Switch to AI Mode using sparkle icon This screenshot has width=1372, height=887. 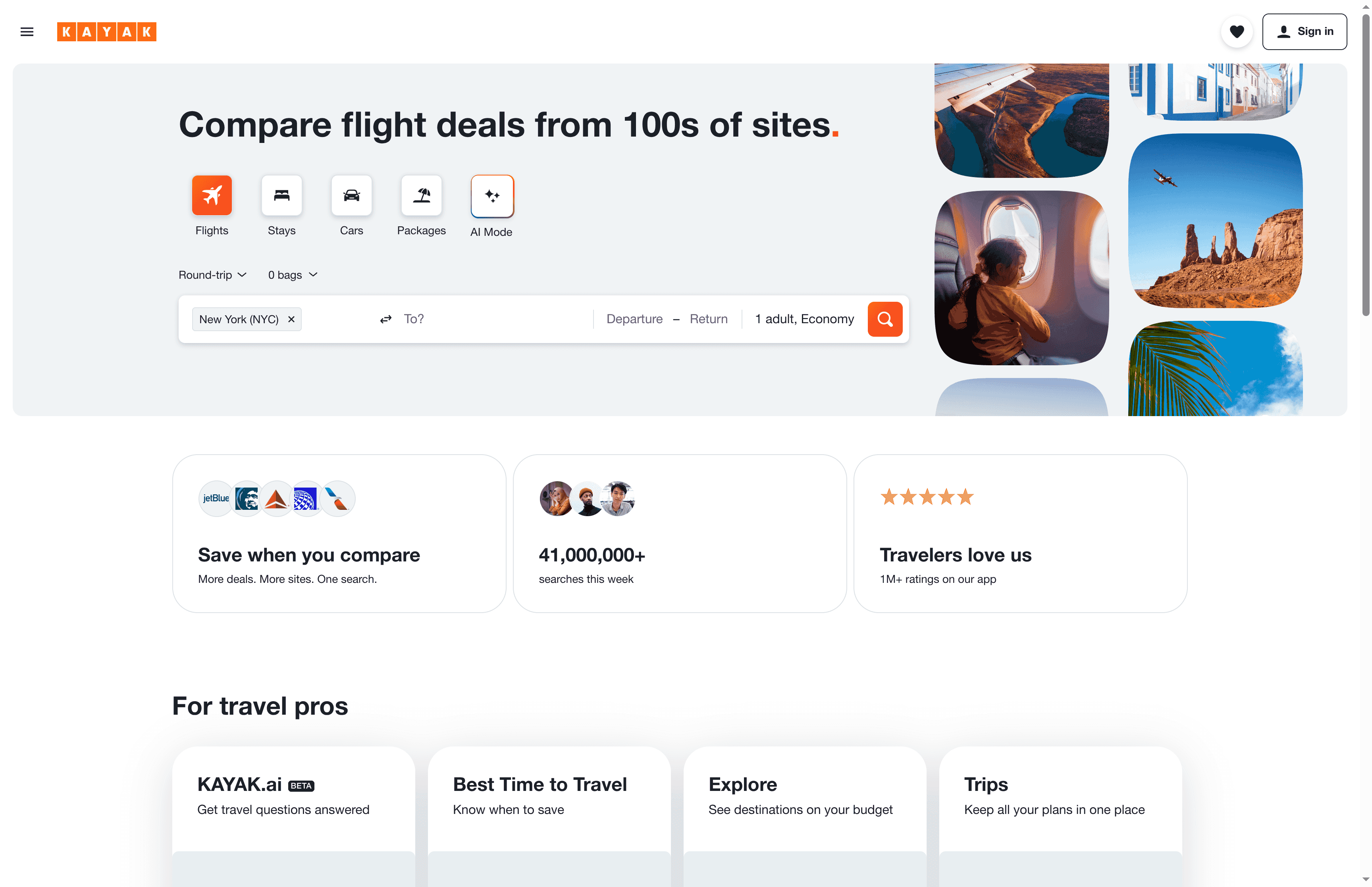coord(492,196)
